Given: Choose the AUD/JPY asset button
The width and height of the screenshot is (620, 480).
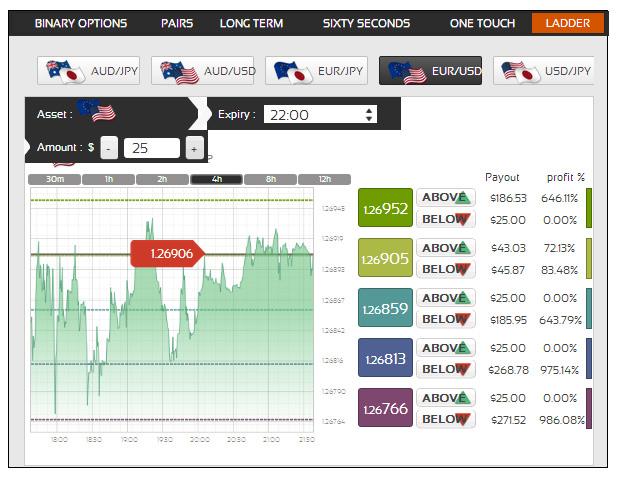Looking at the screenshot, I should tap(89, 71).
